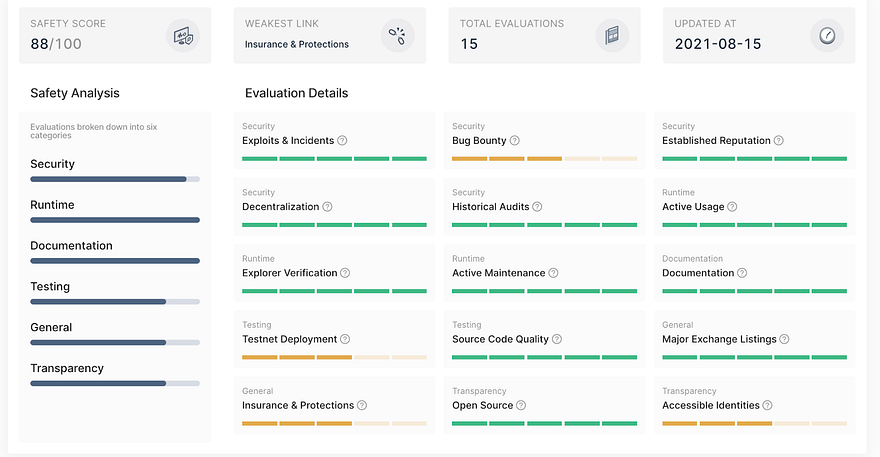
Task: Open help icon next to Historical Audits
Action: (537, 207)
